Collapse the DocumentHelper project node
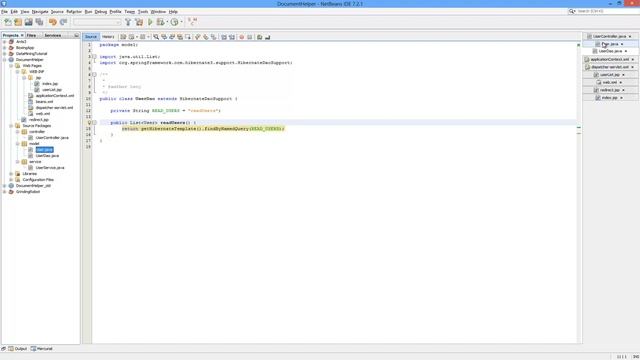Viewport: 640px width, 360px height. pos(4,60)
